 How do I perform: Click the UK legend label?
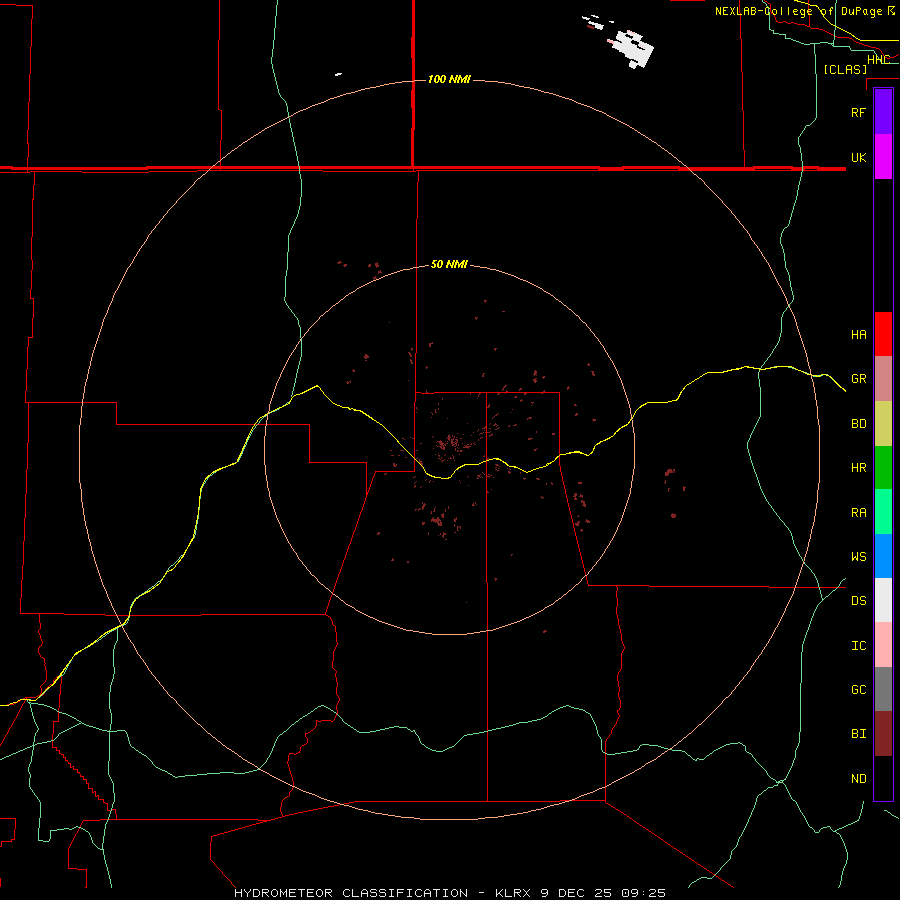click(858, 157)
